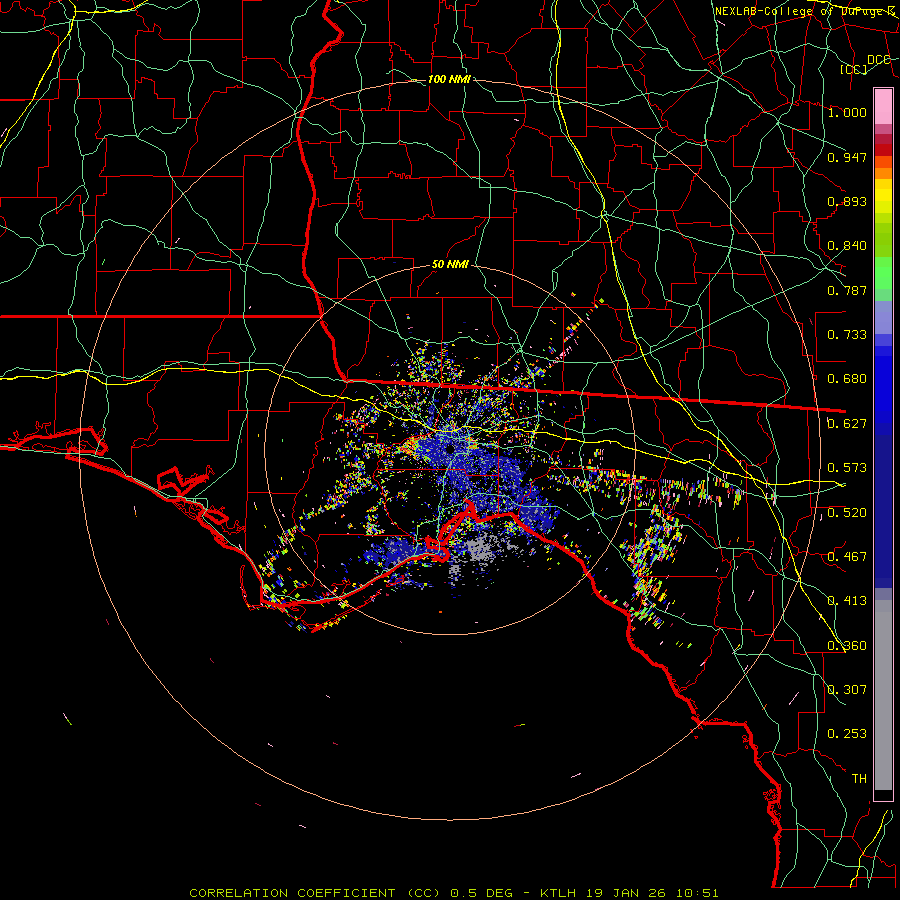Select the 0.573 scale label
Viewport: 900px width, 900px height.
(x=847, y=468)
